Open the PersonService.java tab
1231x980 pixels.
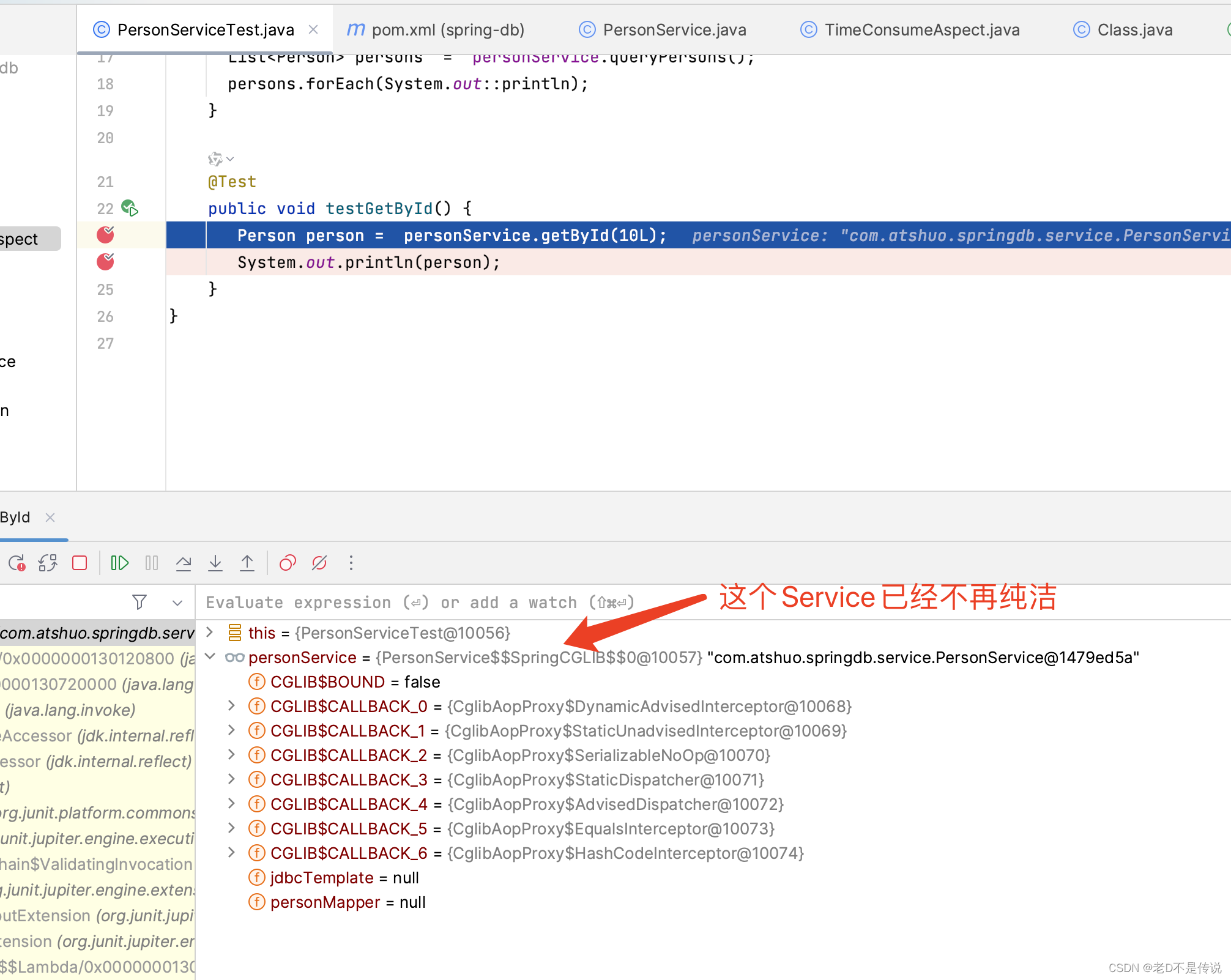click(x=663, y=29)
